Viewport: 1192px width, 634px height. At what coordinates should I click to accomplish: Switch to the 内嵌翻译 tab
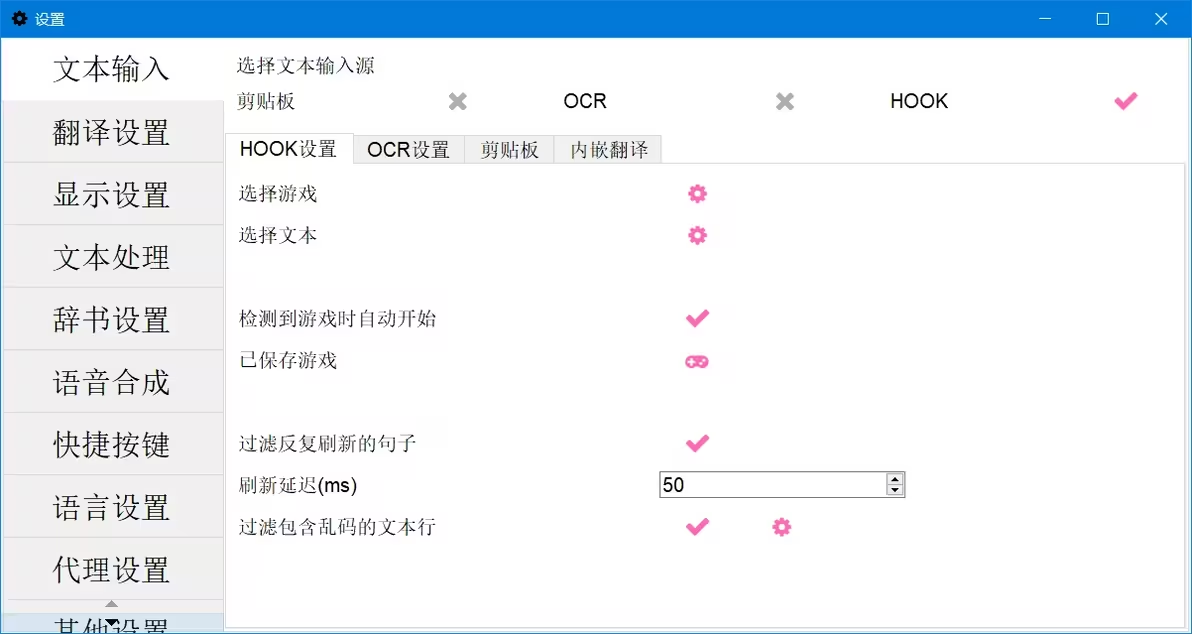click(609, 150)
